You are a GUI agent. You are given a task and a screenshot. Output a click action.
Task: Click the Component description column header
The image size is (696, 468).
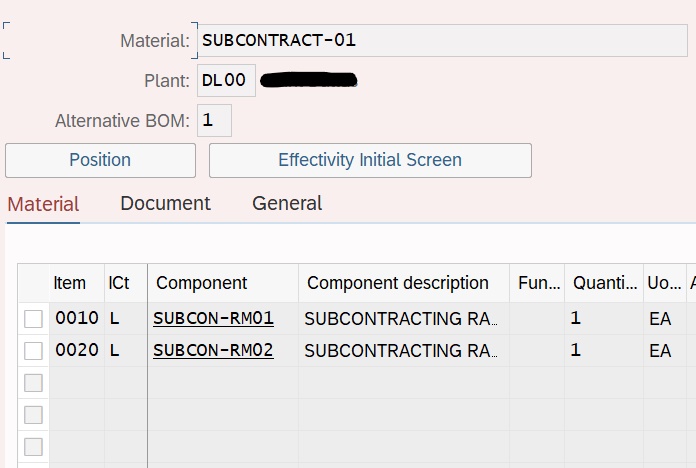(398, 283)
